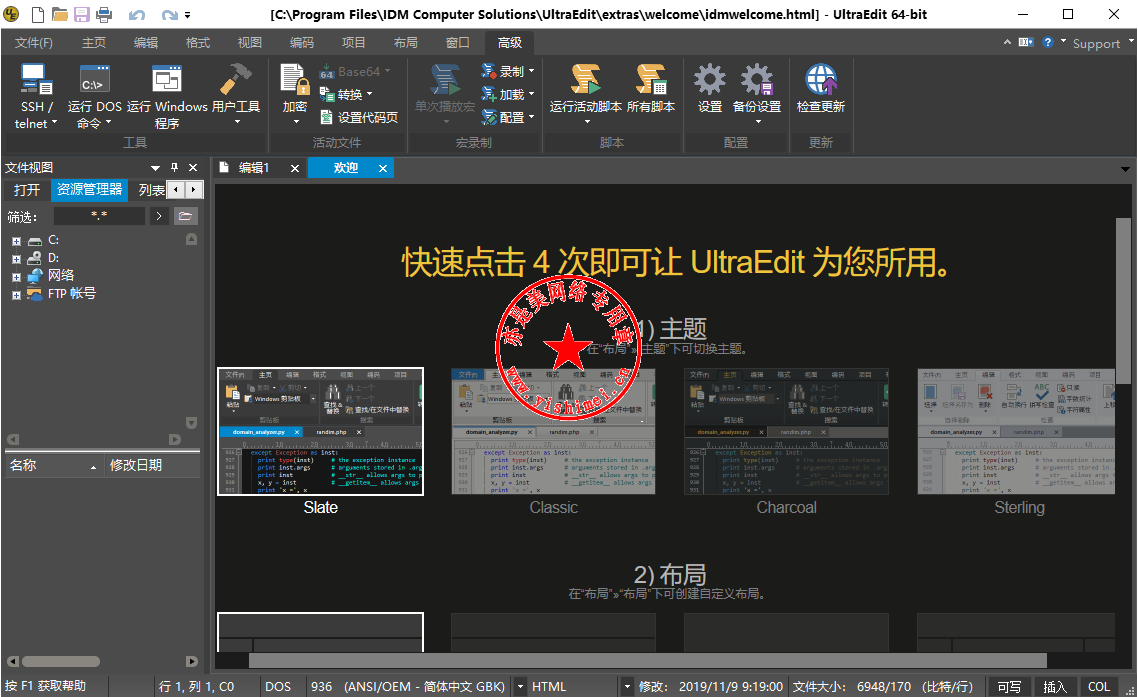Close the 编辑1 tab
This screenshot has width=1138, height=697.
[x=295, y=168]
